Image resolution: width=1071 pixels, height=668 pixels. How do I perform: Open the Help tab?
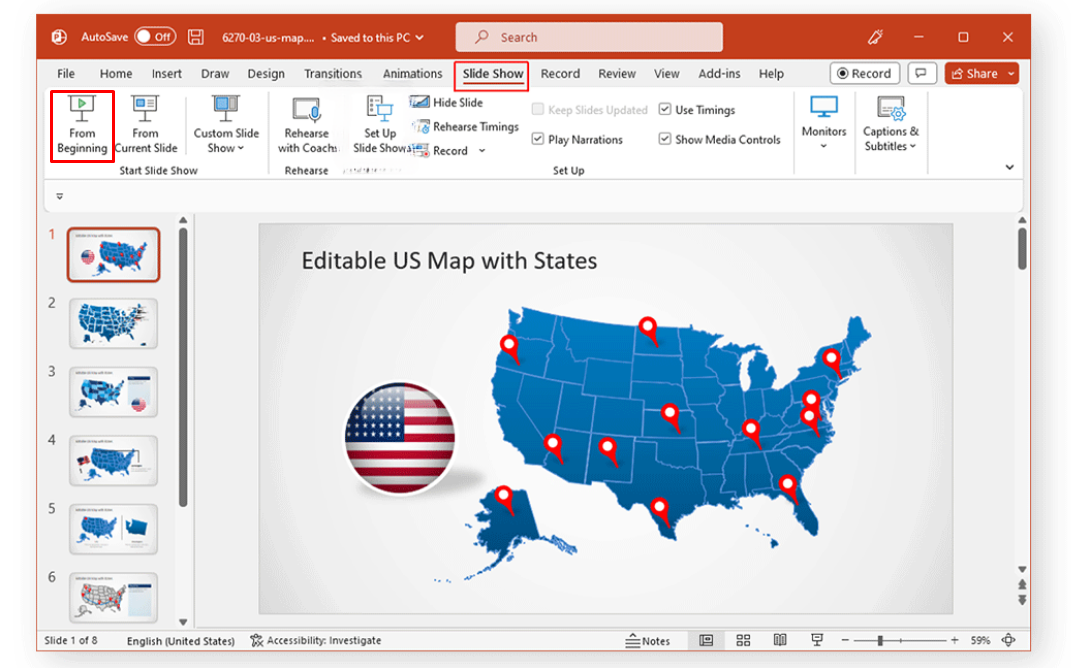[771, 74]
